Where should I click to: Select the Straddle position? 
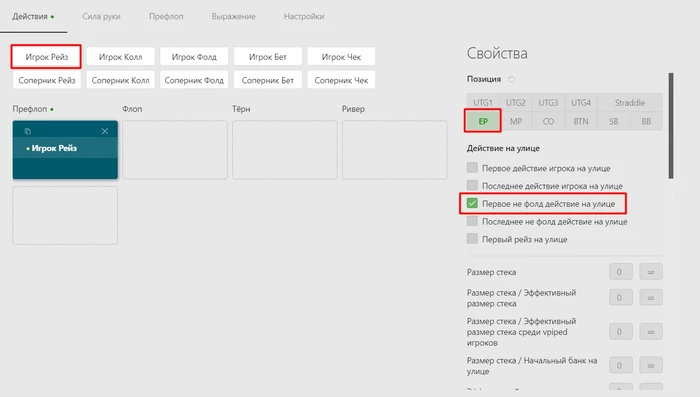click(x=630, y=103)
